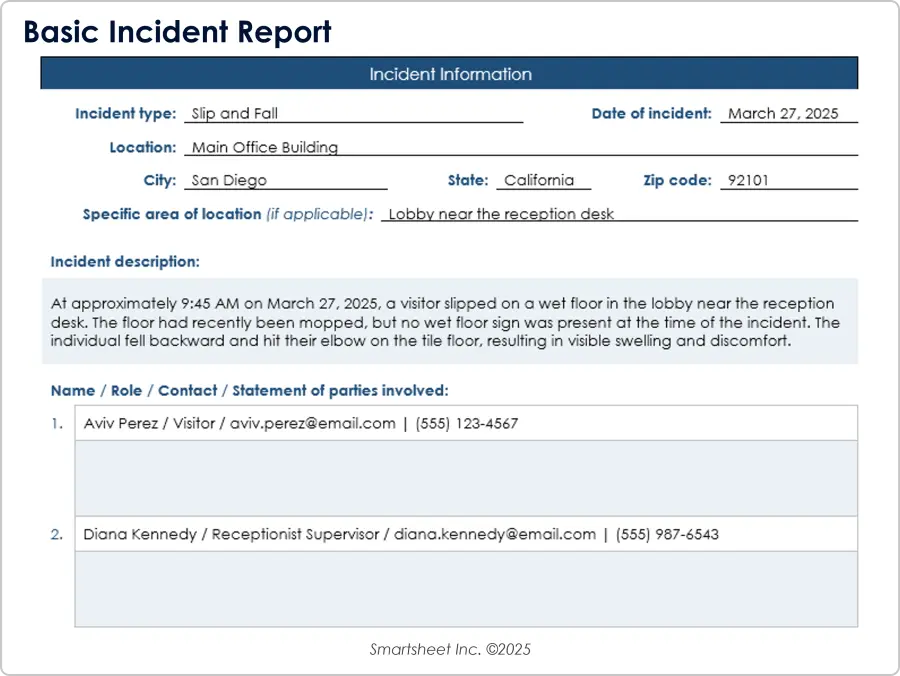Select the Date of incident field
Image resolution: width=900 pixels, height=676 pixels.
pos(788,114)
